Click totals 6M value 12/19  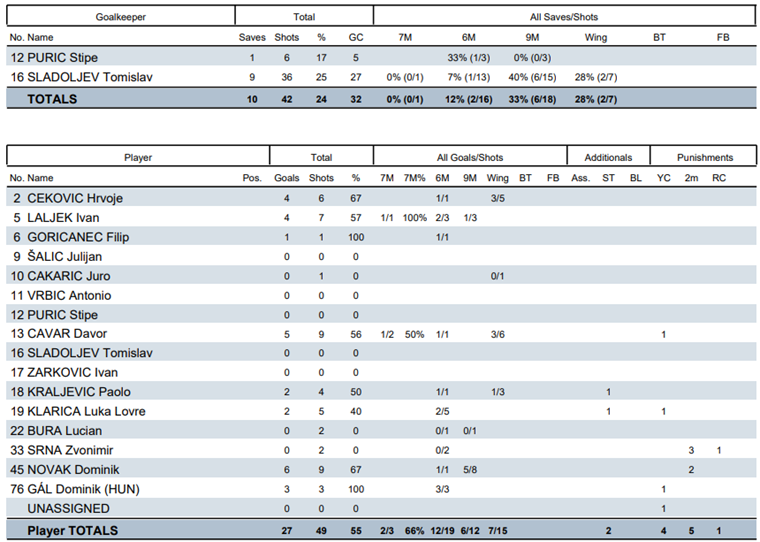[442, 531]
